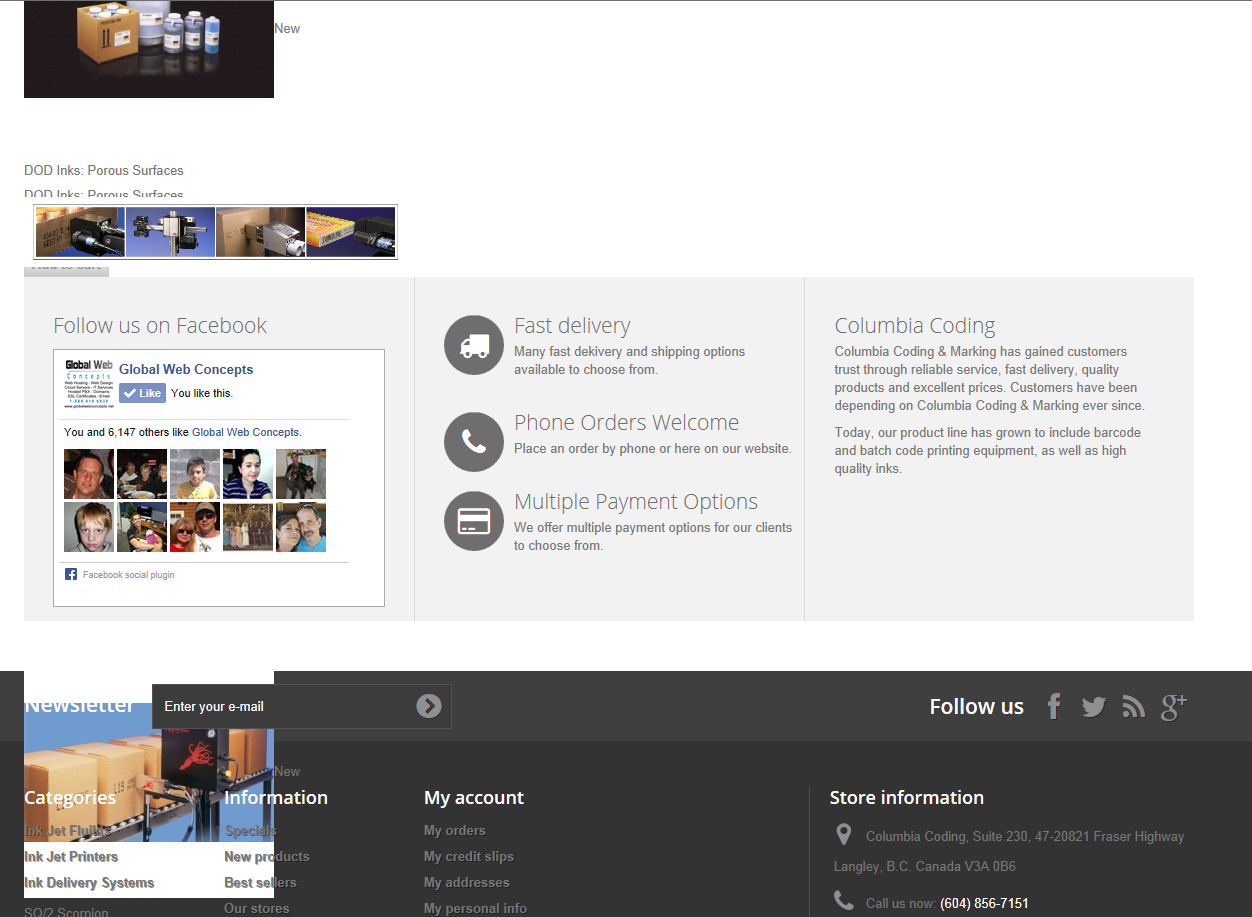Click the Facebook Like button
Screen dimensions: 1252x917
click(x=142, y=393)
